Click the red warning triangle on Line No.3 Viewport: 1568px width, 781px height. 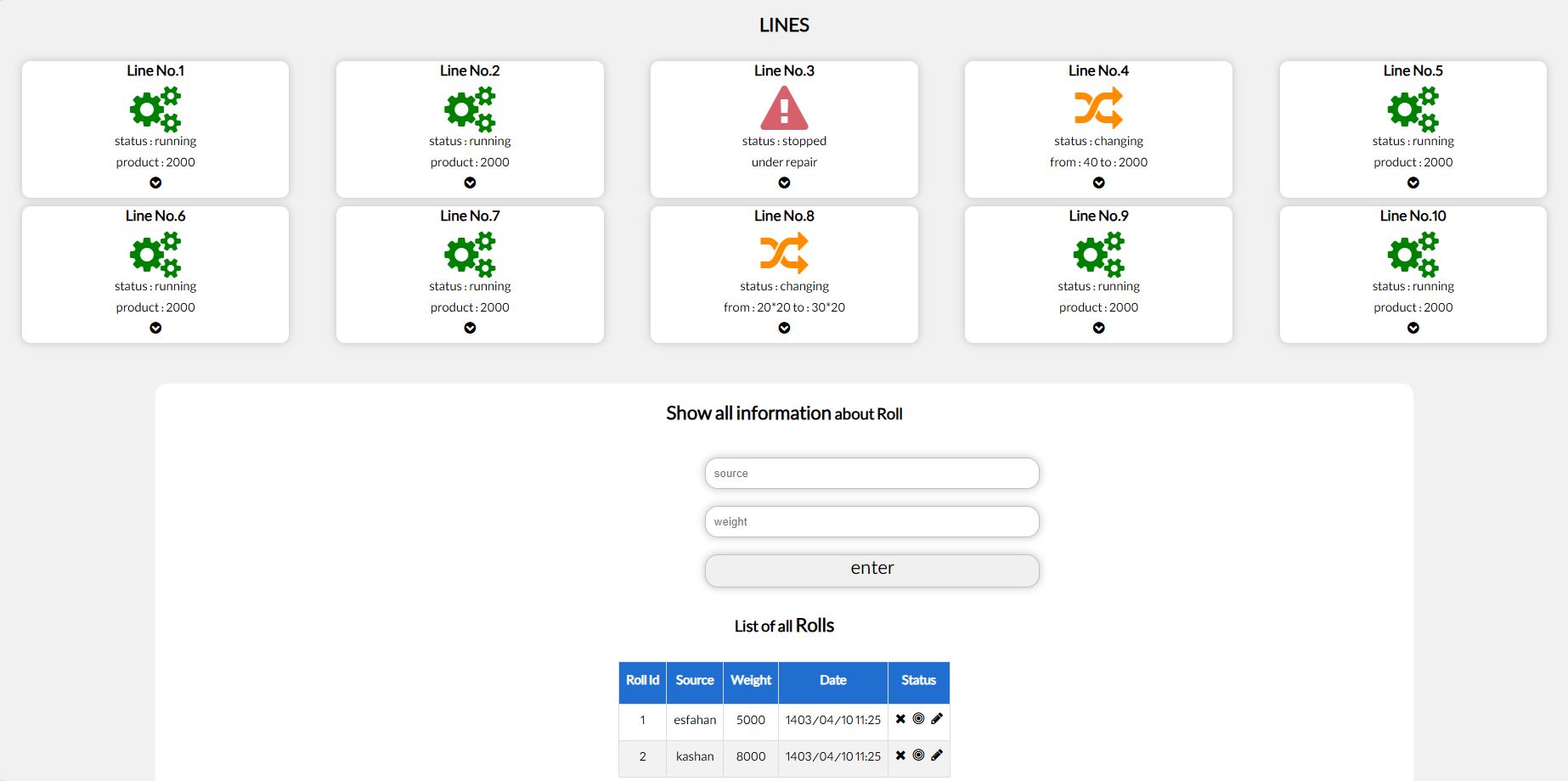coord(784,109)
